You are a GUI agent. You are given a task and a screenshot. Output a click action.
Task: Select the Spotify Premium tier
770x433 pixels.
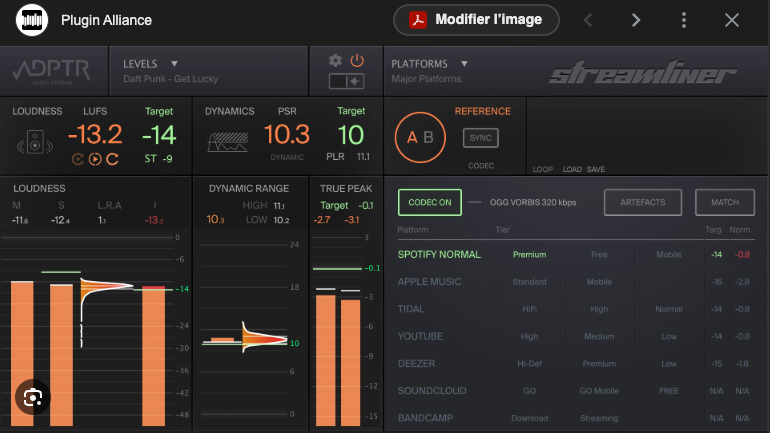pos(529,255)
